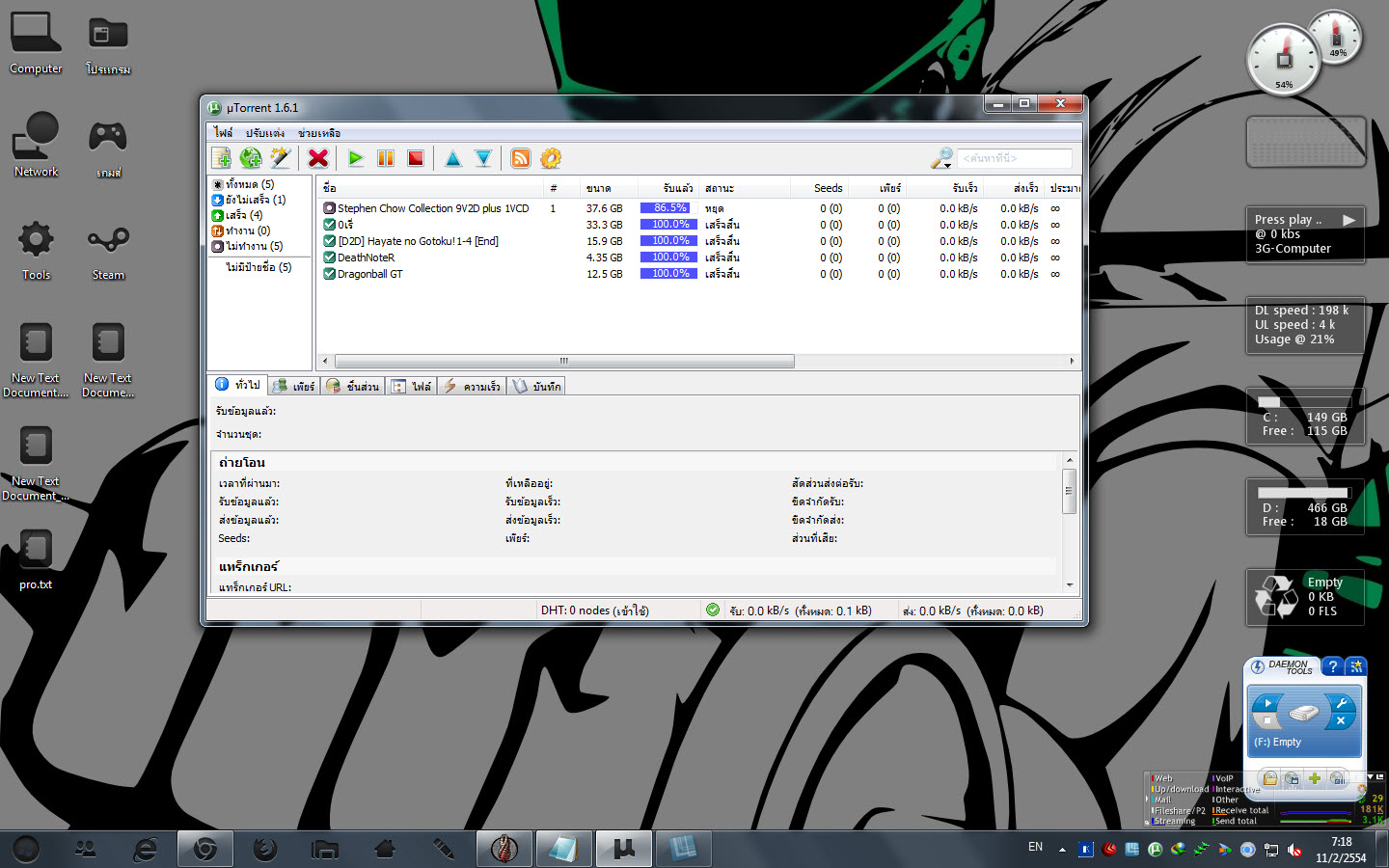Open the pro.txt desktop file
1389x868 pixels.
36,559
